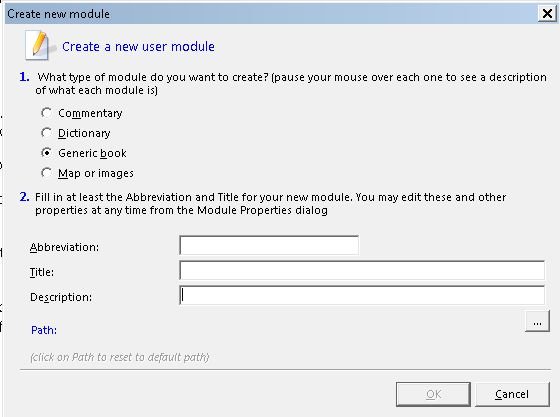Open the path browse ellipsis button
The height and width of the screenshot is (417, 560).
click(x=537, y=321)
